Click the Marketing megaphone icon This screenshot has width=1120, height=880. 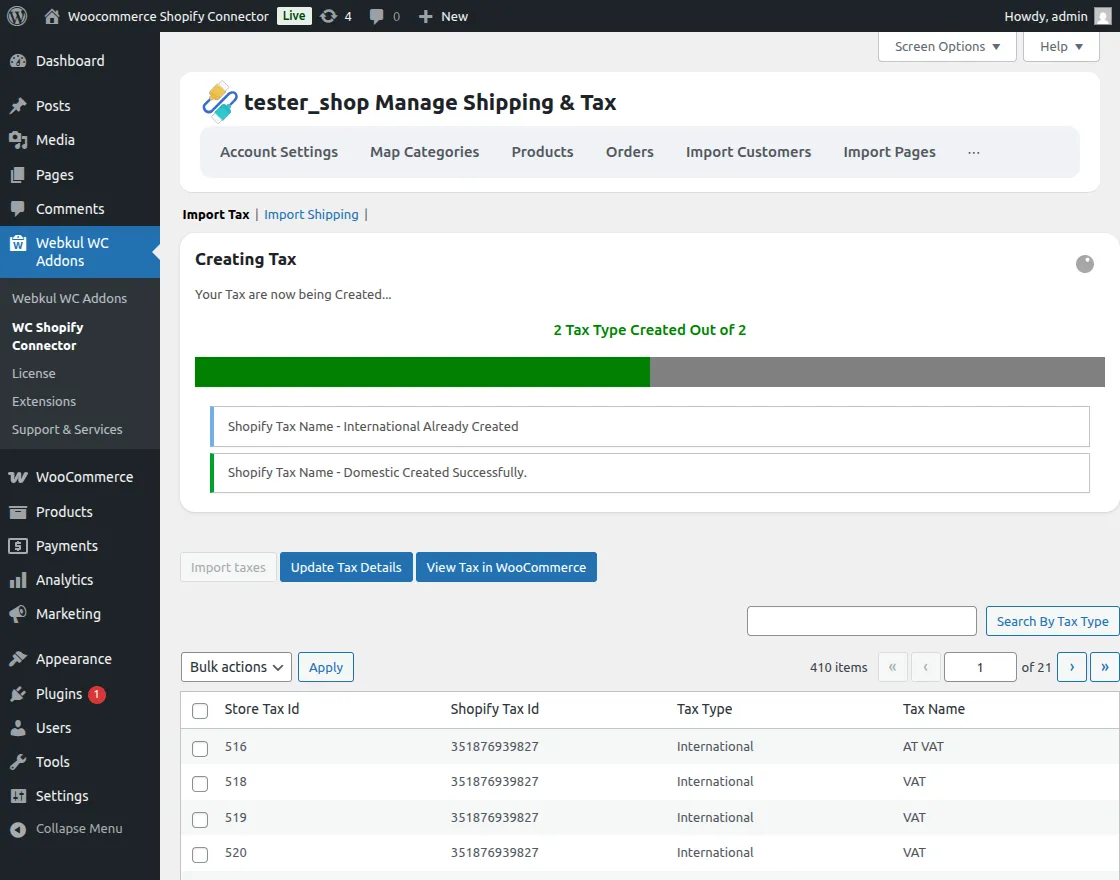pos(18,614)
